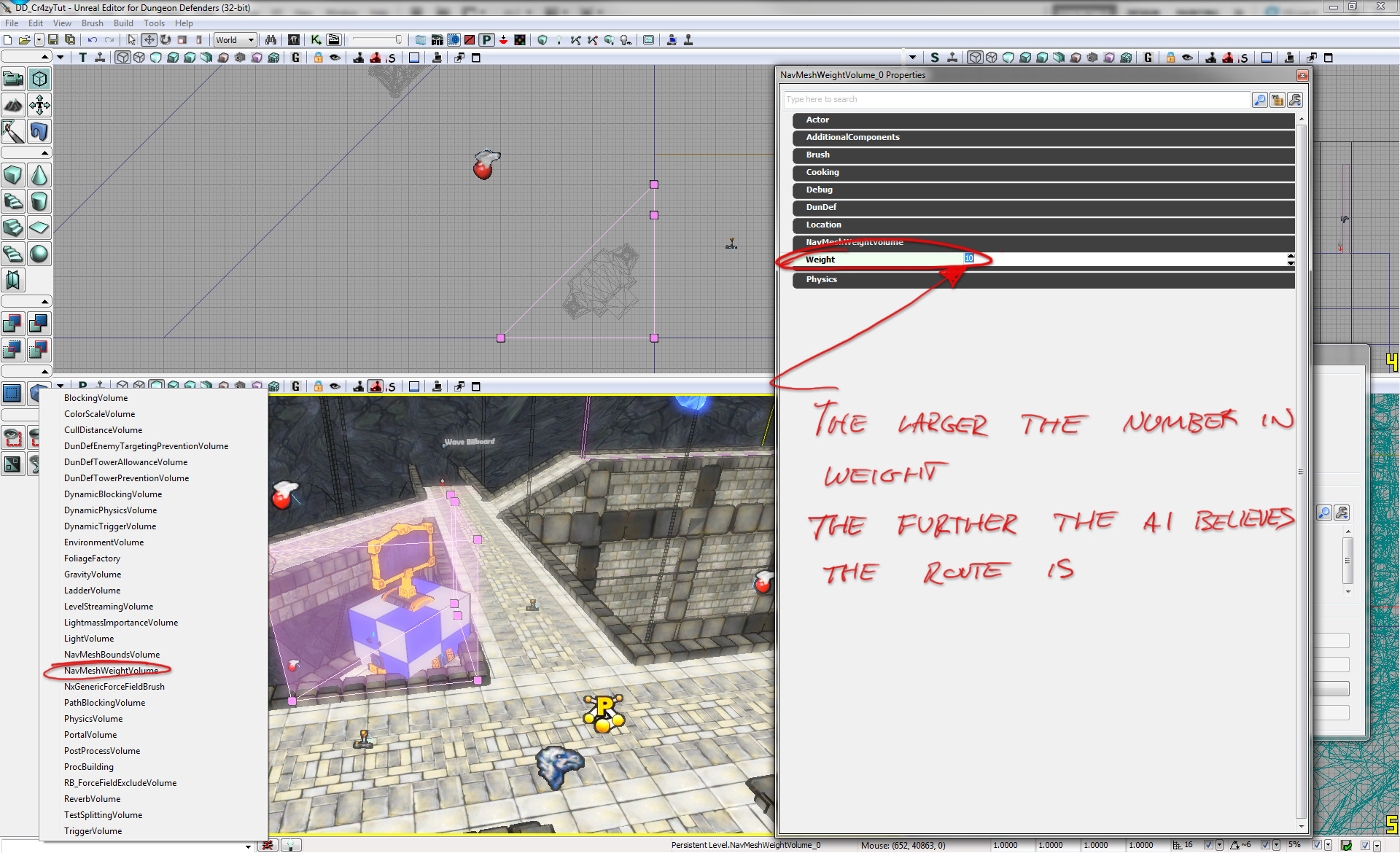This screenshot has height=853, width=1400.
Task: Open the World coordinate system dropdown
Action: (x=235, y=40)
